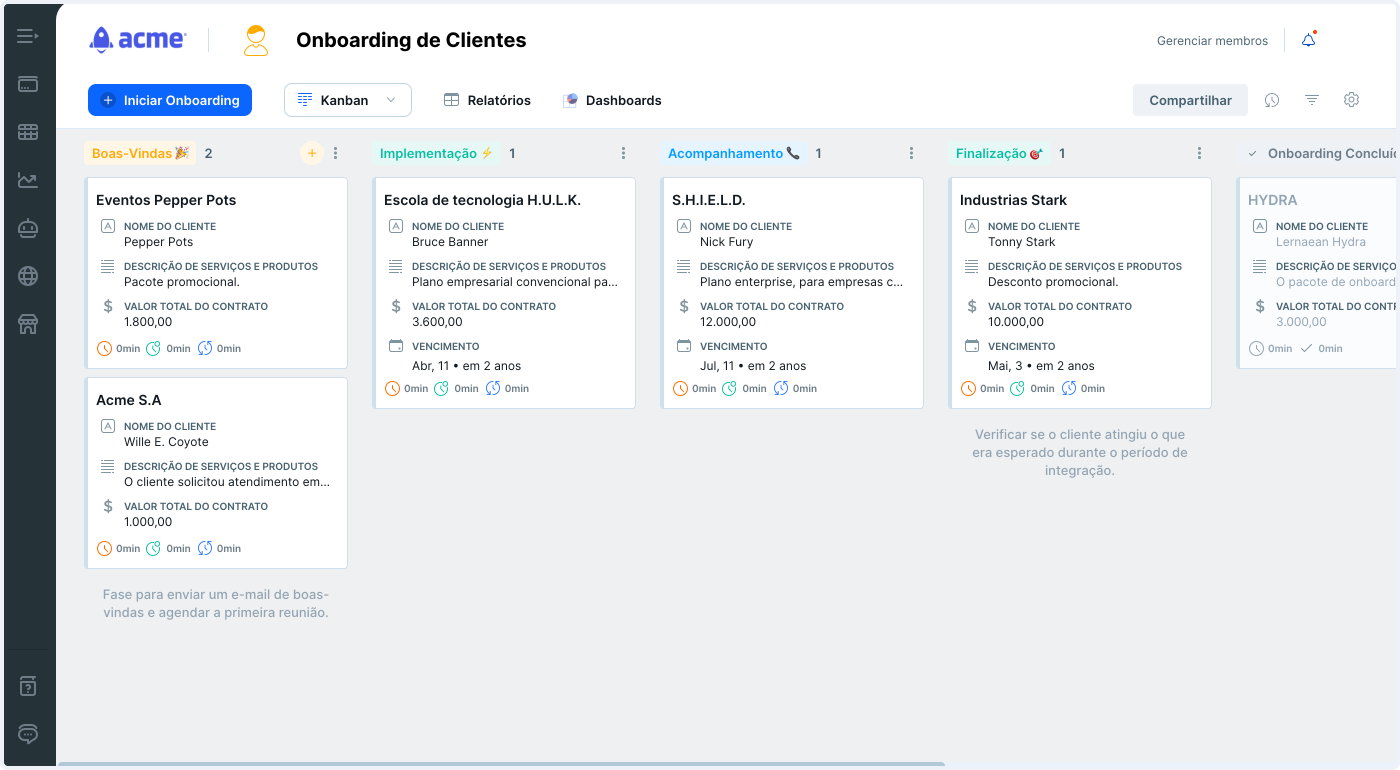Click the horizontal scrollbar at bottom
The width and height of the screenshot is (1400, 770).
pos(500,764)
